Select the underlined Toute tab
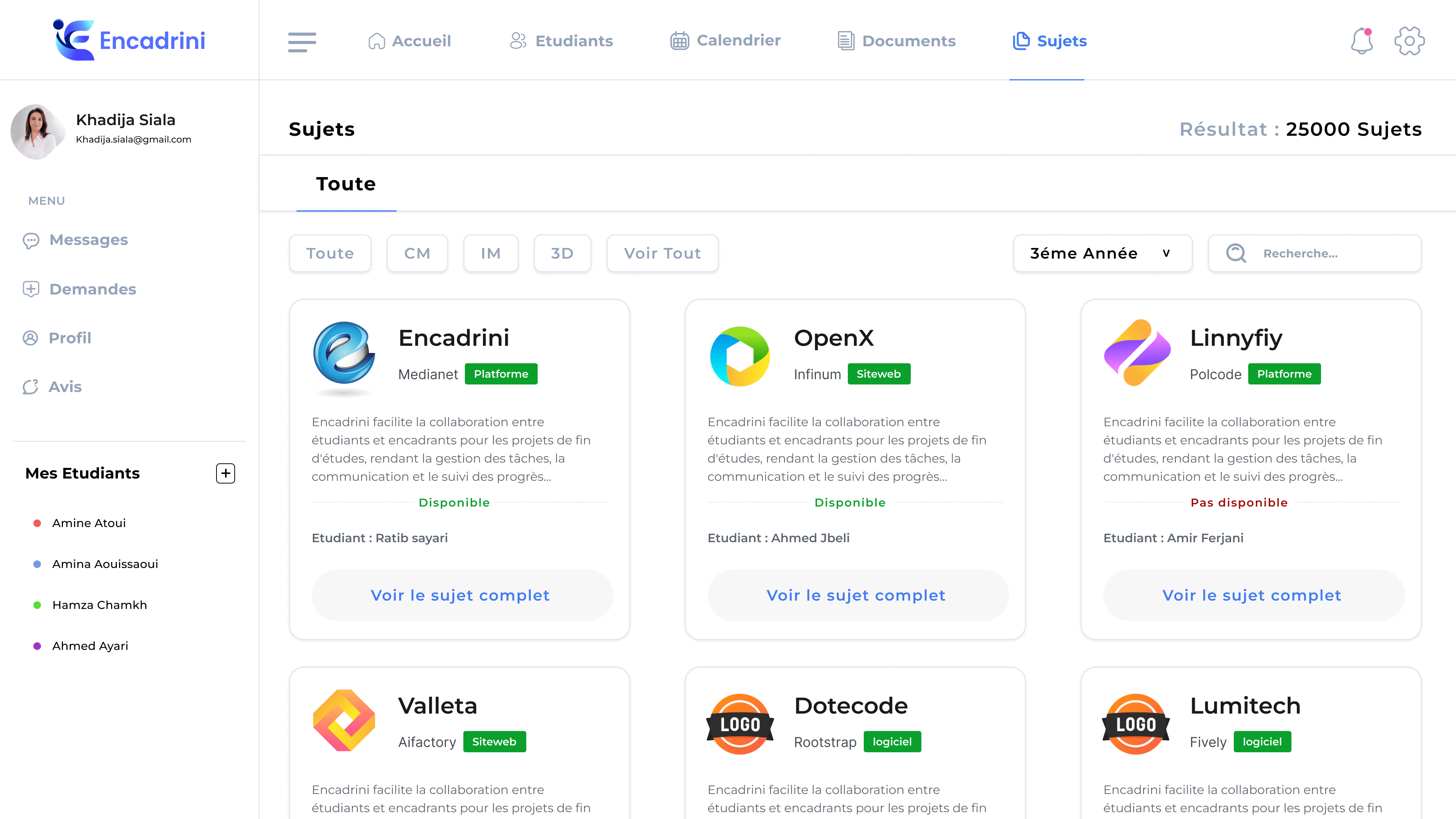 [346, 184]
